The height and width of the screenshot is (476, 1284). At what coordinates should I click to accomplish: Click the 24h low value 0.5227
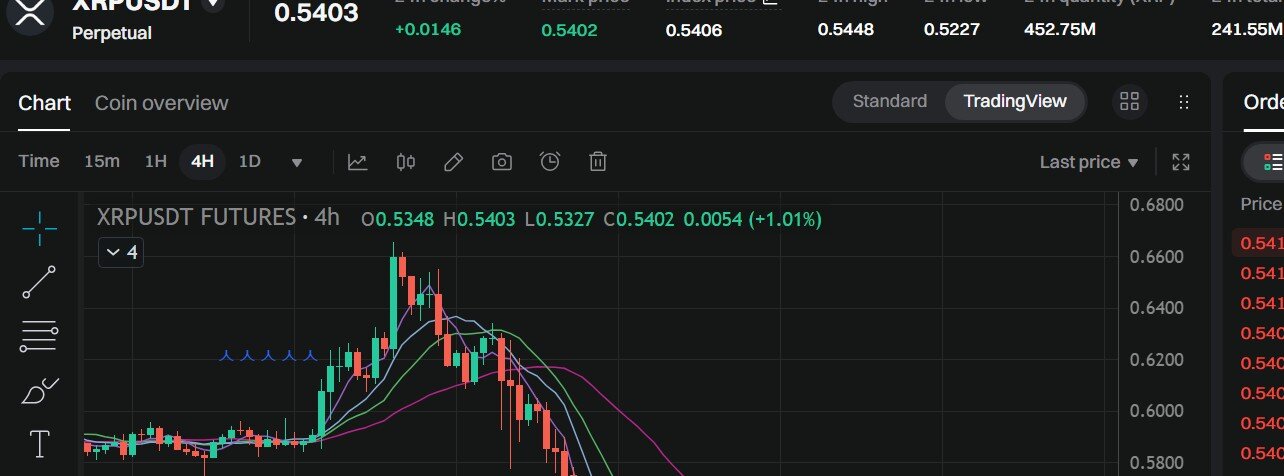click(952, 30)
